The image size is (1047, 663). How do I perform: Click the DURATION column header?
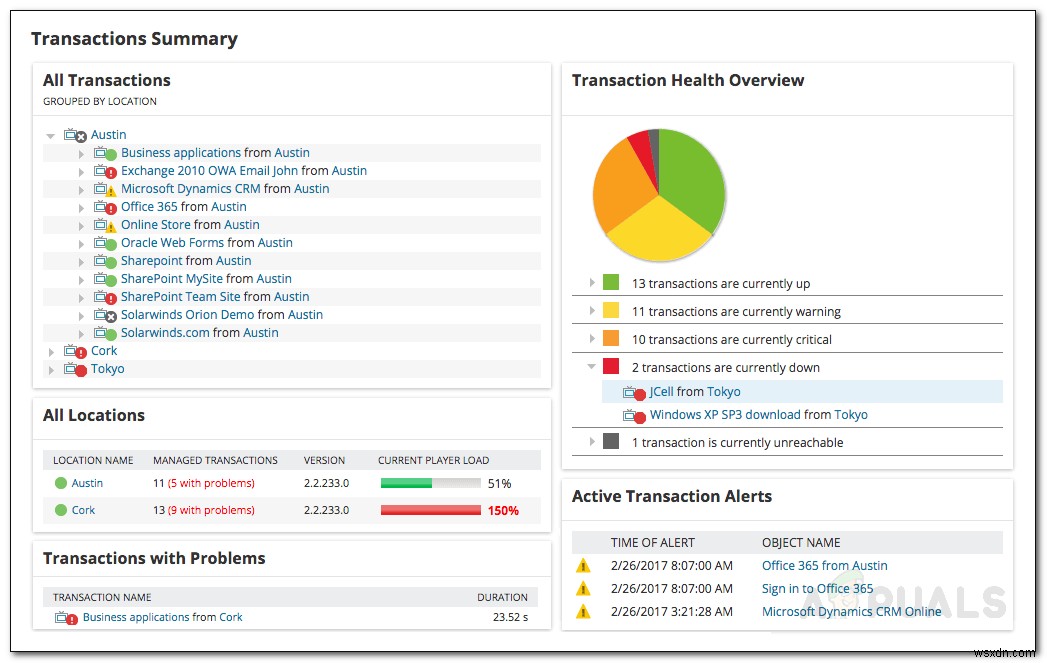tap(502, 598)
